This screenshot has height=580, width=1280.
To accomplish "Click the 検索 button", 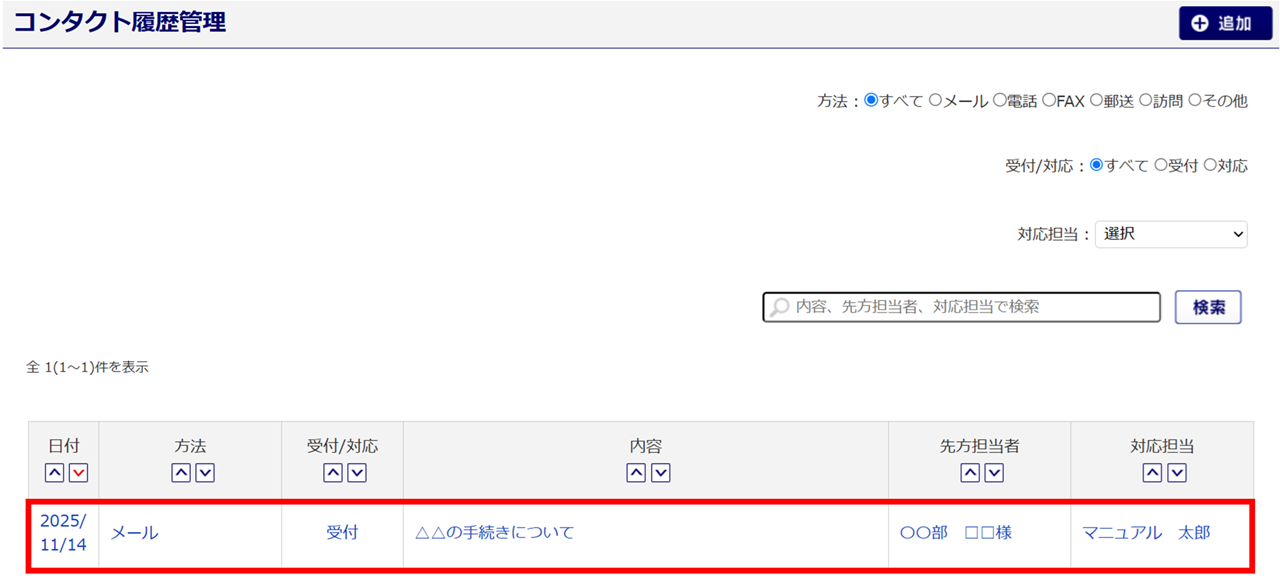I will click(x=1208, y=307).
